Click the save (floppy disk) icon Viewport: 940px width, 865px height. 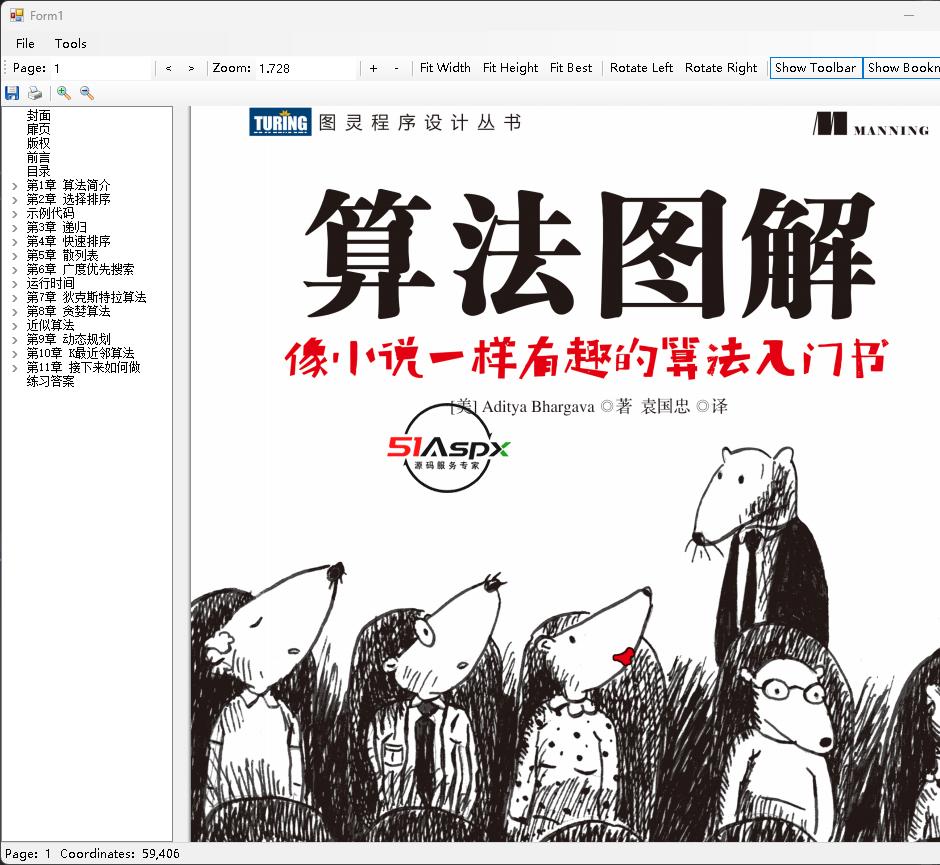[12, 93]
